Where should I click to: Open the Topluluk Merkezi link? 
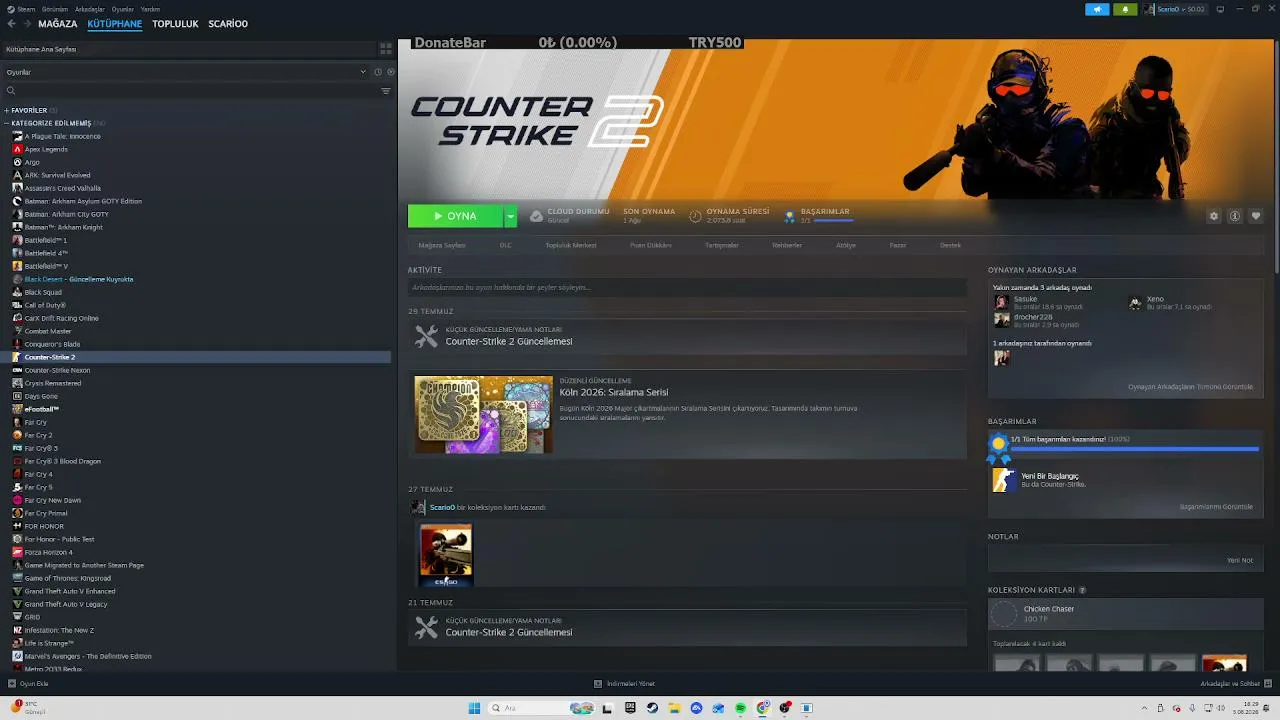571,245
